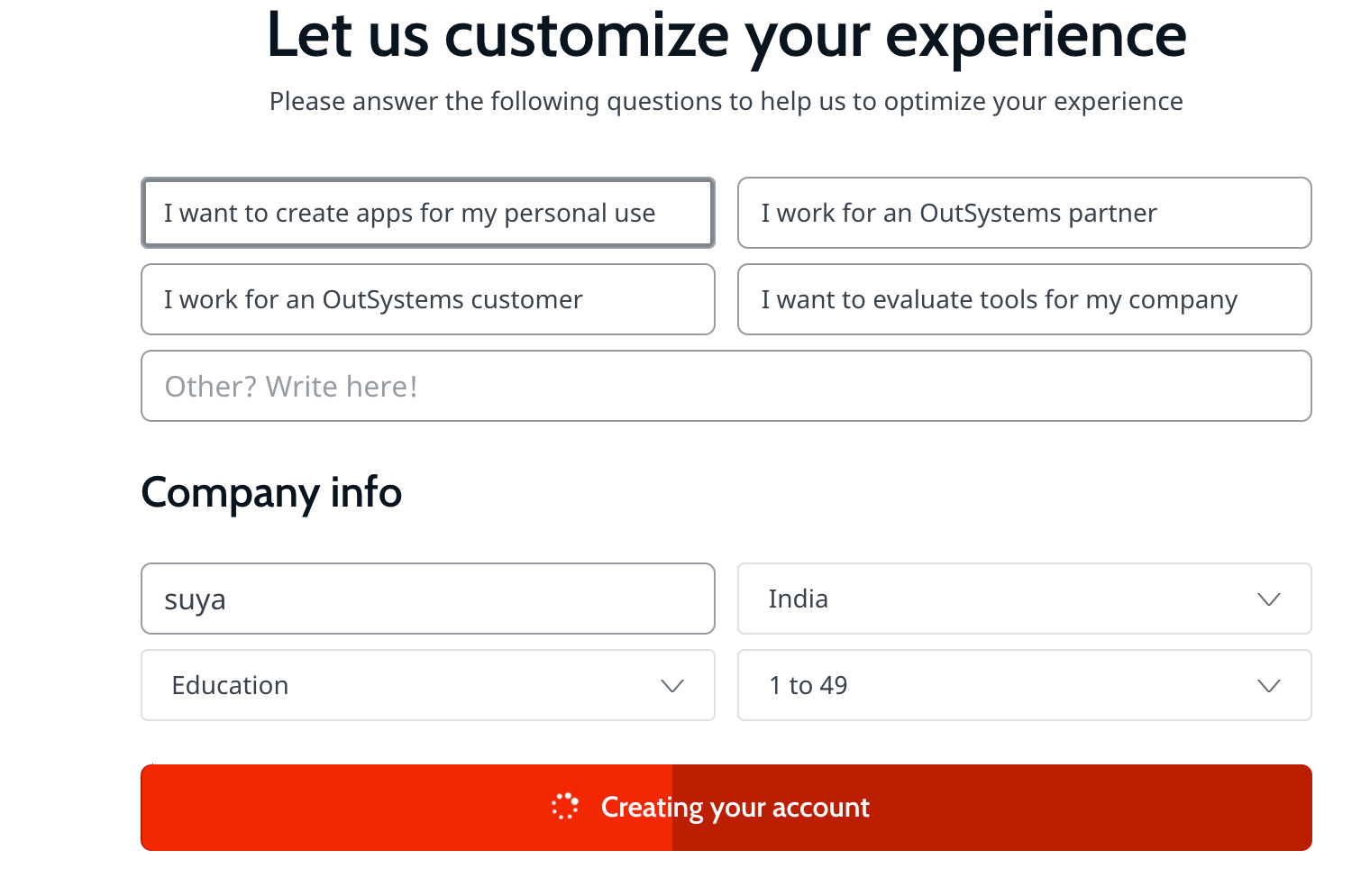Viewport: 1370px width, 896px height.
Task: Click the 'Let us customize your experience' title
Action: tap(726, 36)
